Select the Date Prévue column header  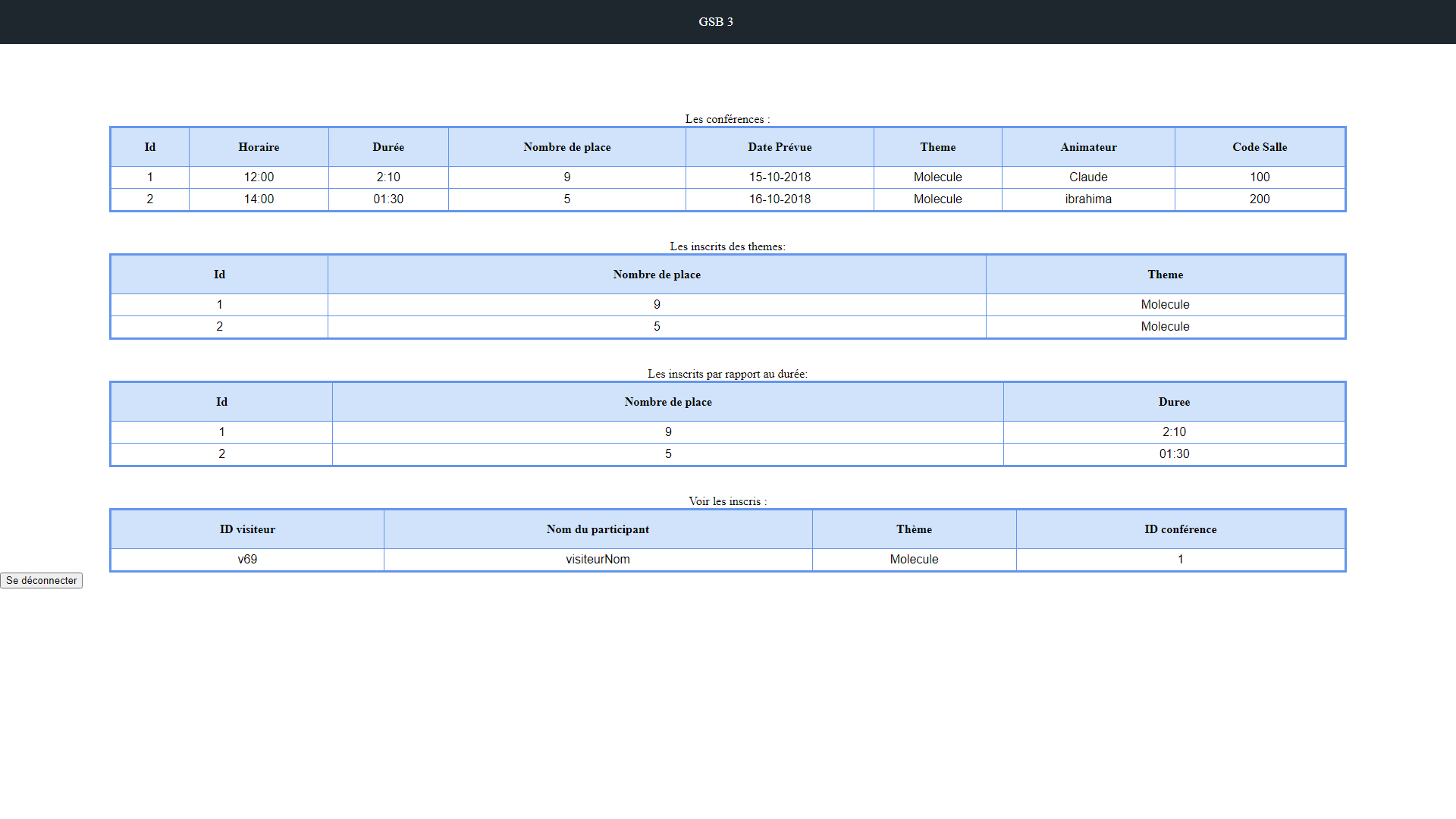pos(779,147)
